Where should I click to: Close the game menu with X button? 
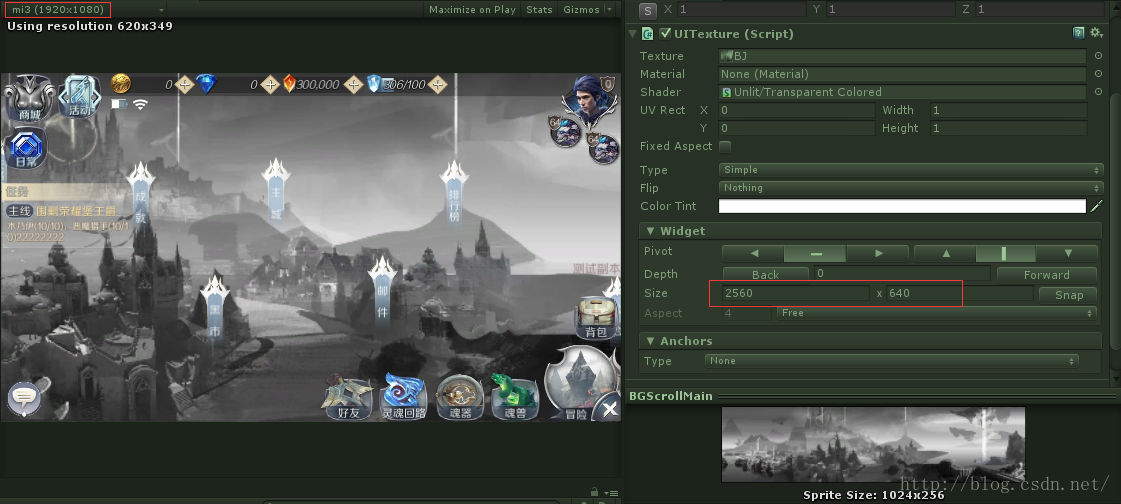coord(608,409)
